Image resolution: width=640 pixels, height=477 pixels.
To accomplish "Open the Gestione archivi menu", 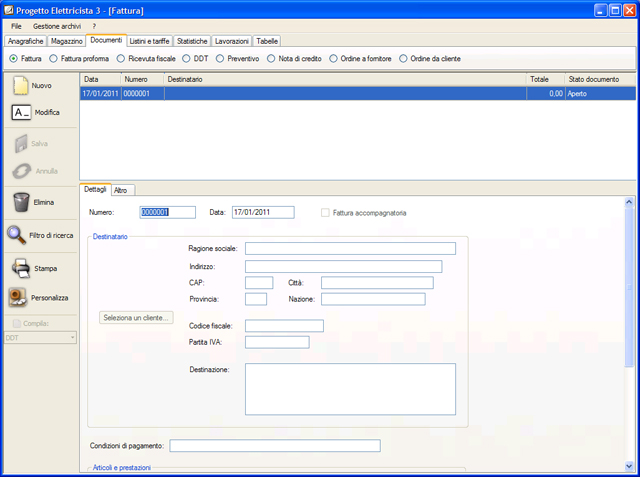I will [57, 26].
